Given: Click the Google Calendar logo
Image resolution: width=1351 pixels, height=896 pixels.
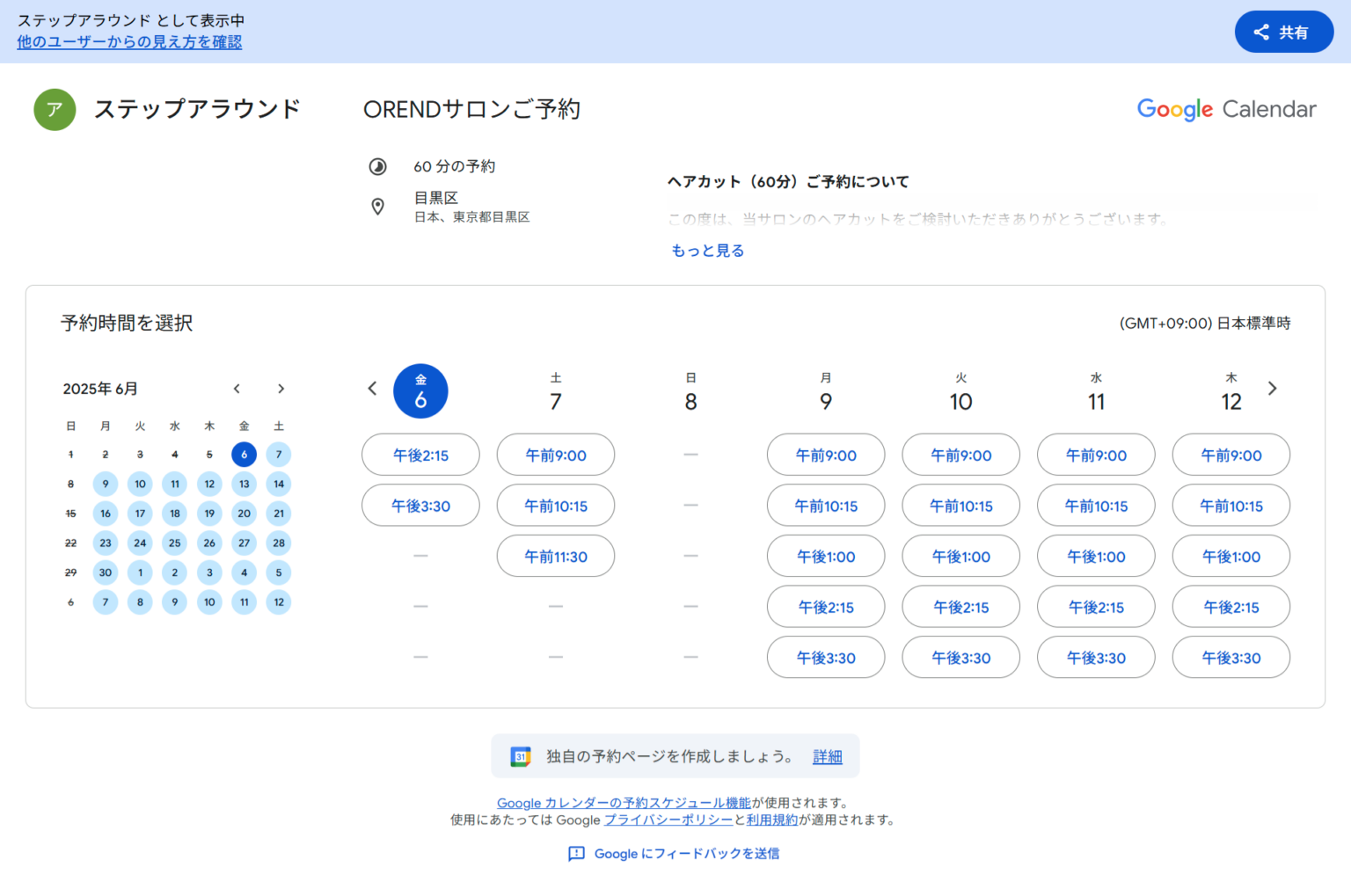Looking at the screenshot, I should (1226, 109).
